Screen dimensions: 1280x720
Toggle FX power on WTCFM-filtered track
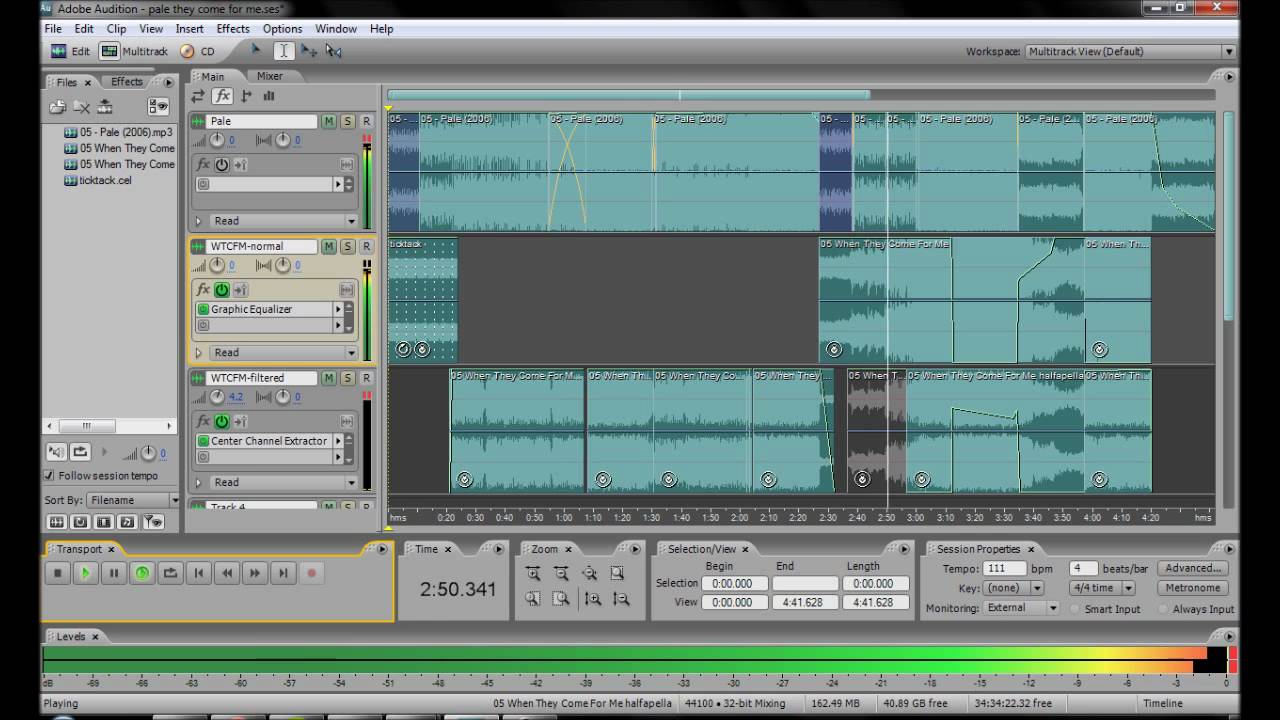[222, 422]
